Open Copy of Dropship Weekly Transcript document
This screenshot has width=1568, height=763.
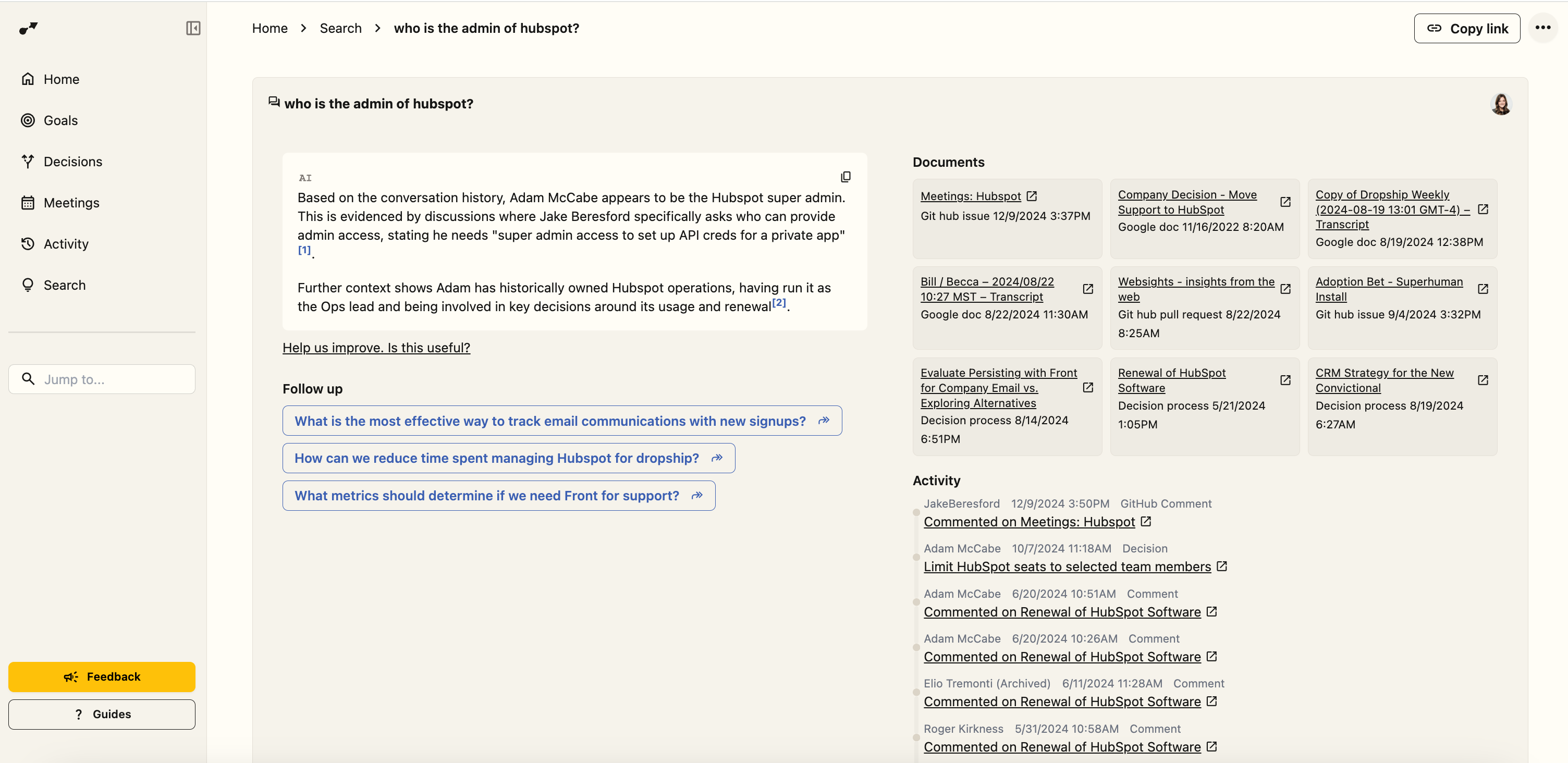(x=1392, y=210)
